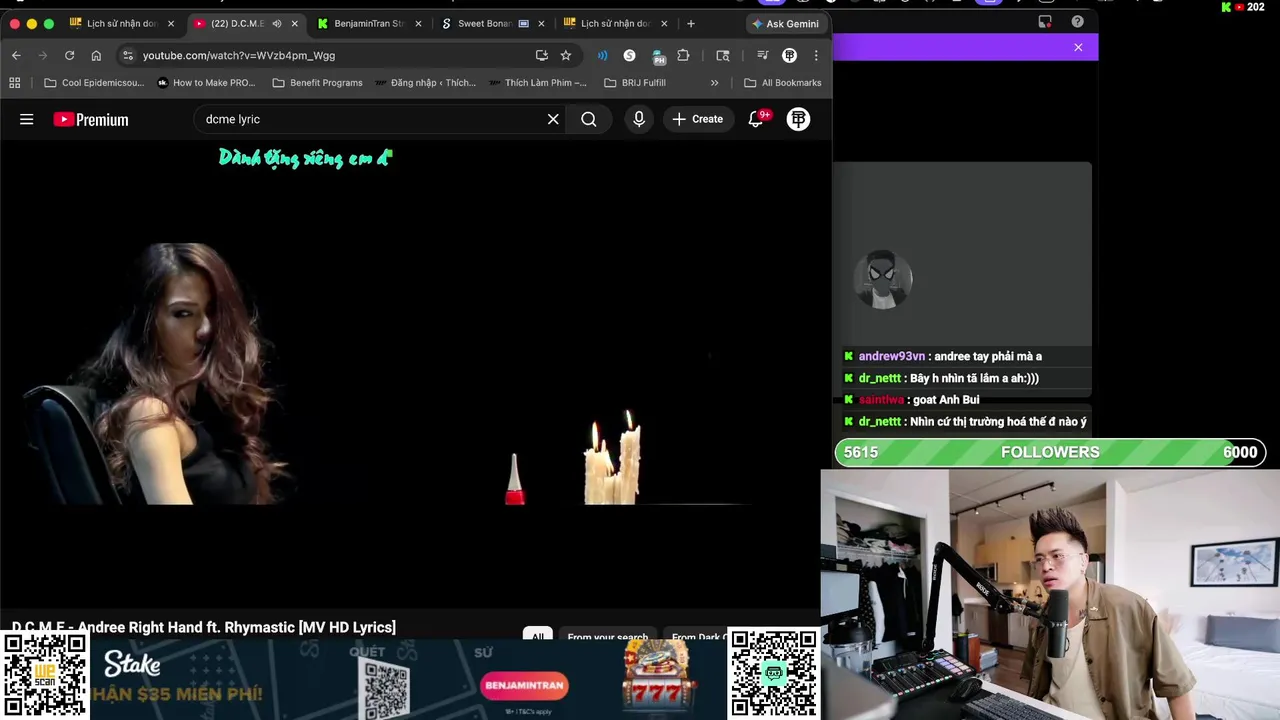
Task: Click the screen capture icon with red dot
Action: click(1045, 21)
